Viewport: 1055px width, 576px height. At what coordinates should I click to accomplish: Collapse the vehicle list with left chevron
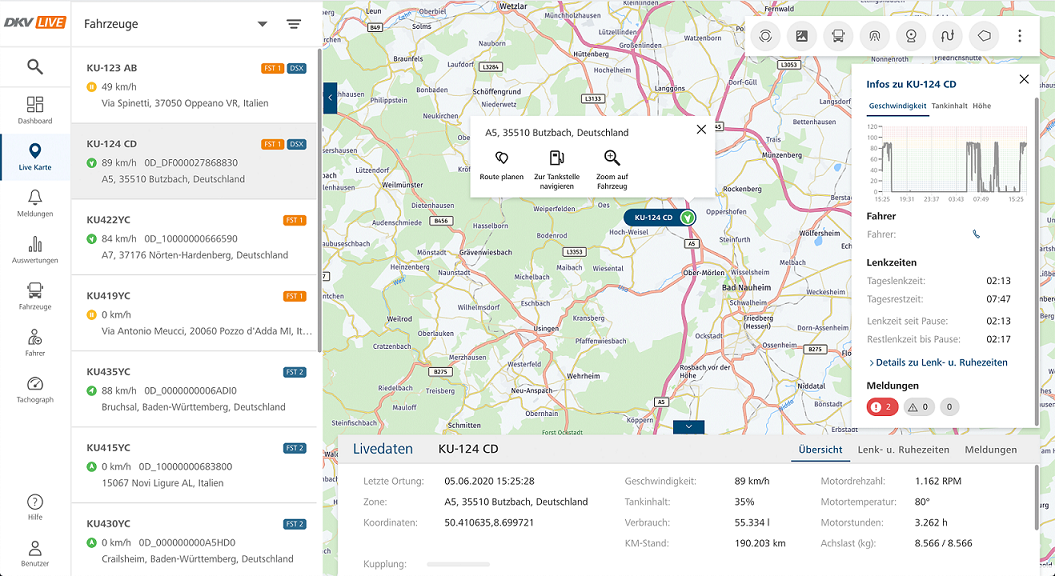pyautogui.click(x=330, y=97)
